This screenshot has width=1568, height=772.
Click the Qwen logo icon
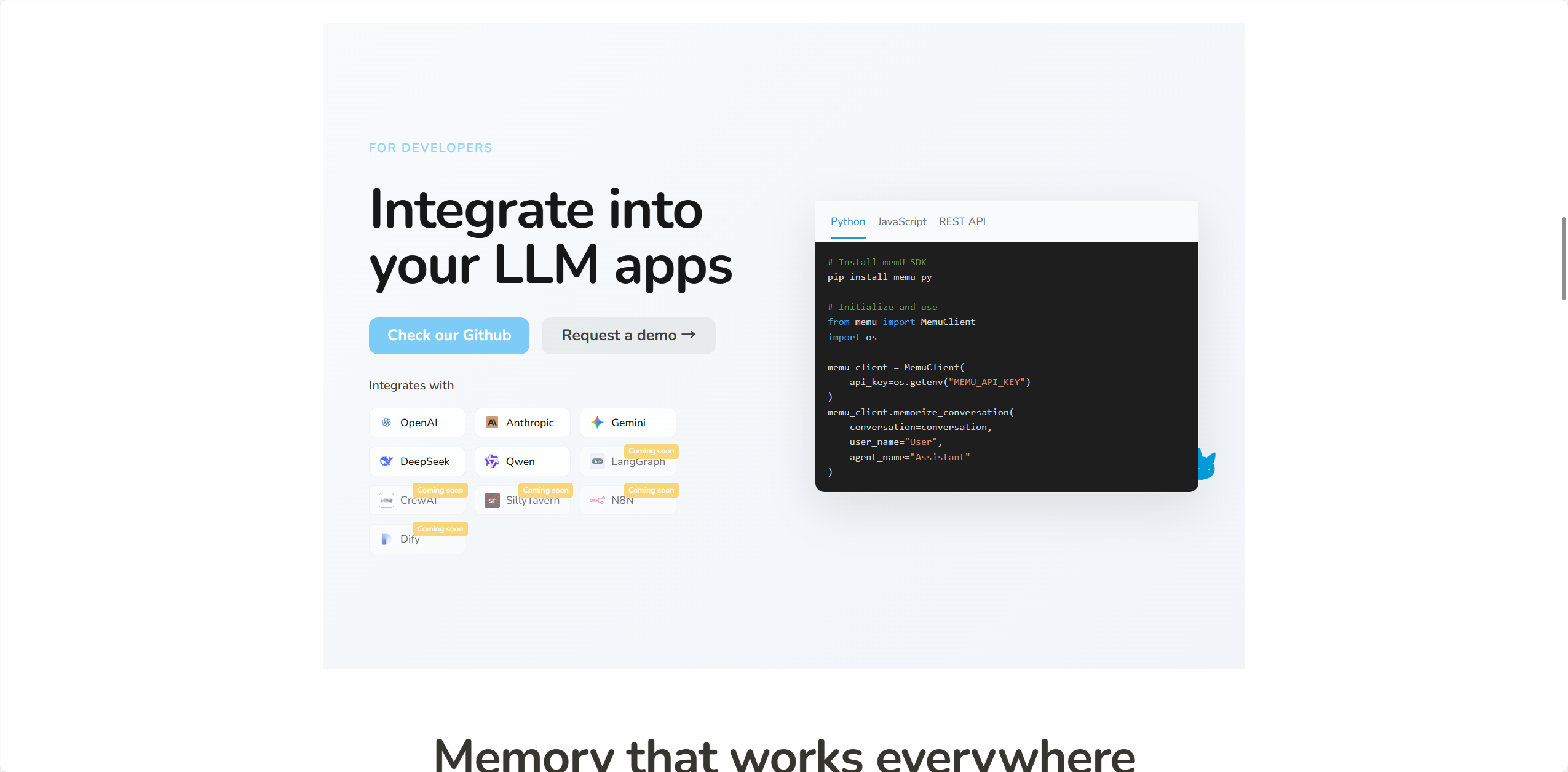492,461
